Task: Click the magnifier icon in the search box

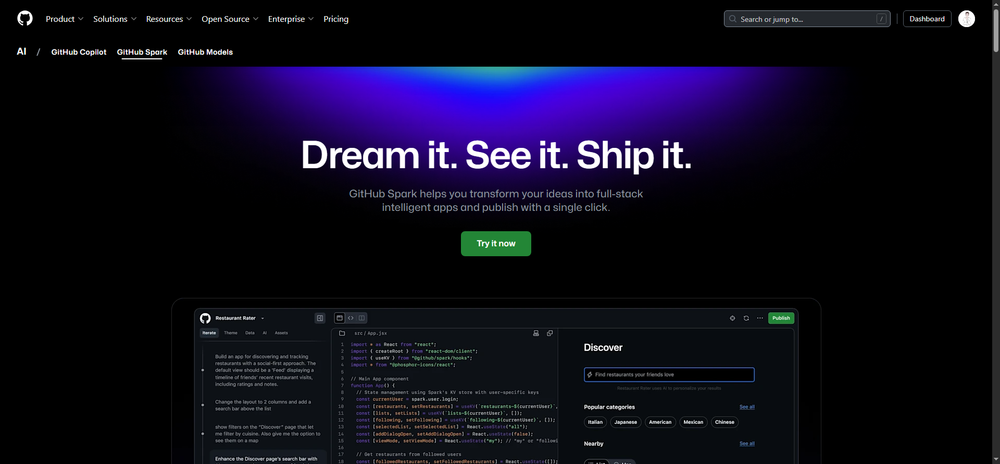Action: click(x=733, y=19)
